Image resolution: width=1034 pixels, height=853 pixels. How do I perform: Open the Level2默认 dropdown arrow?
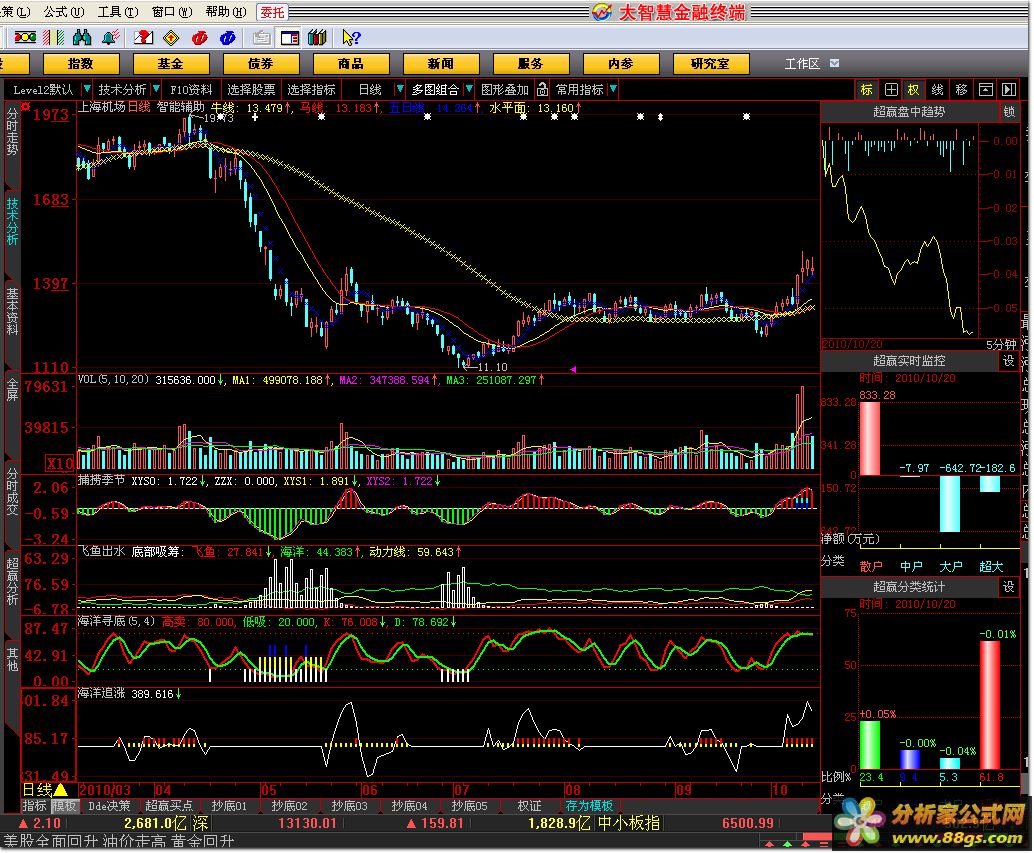[x=86, y=88]
